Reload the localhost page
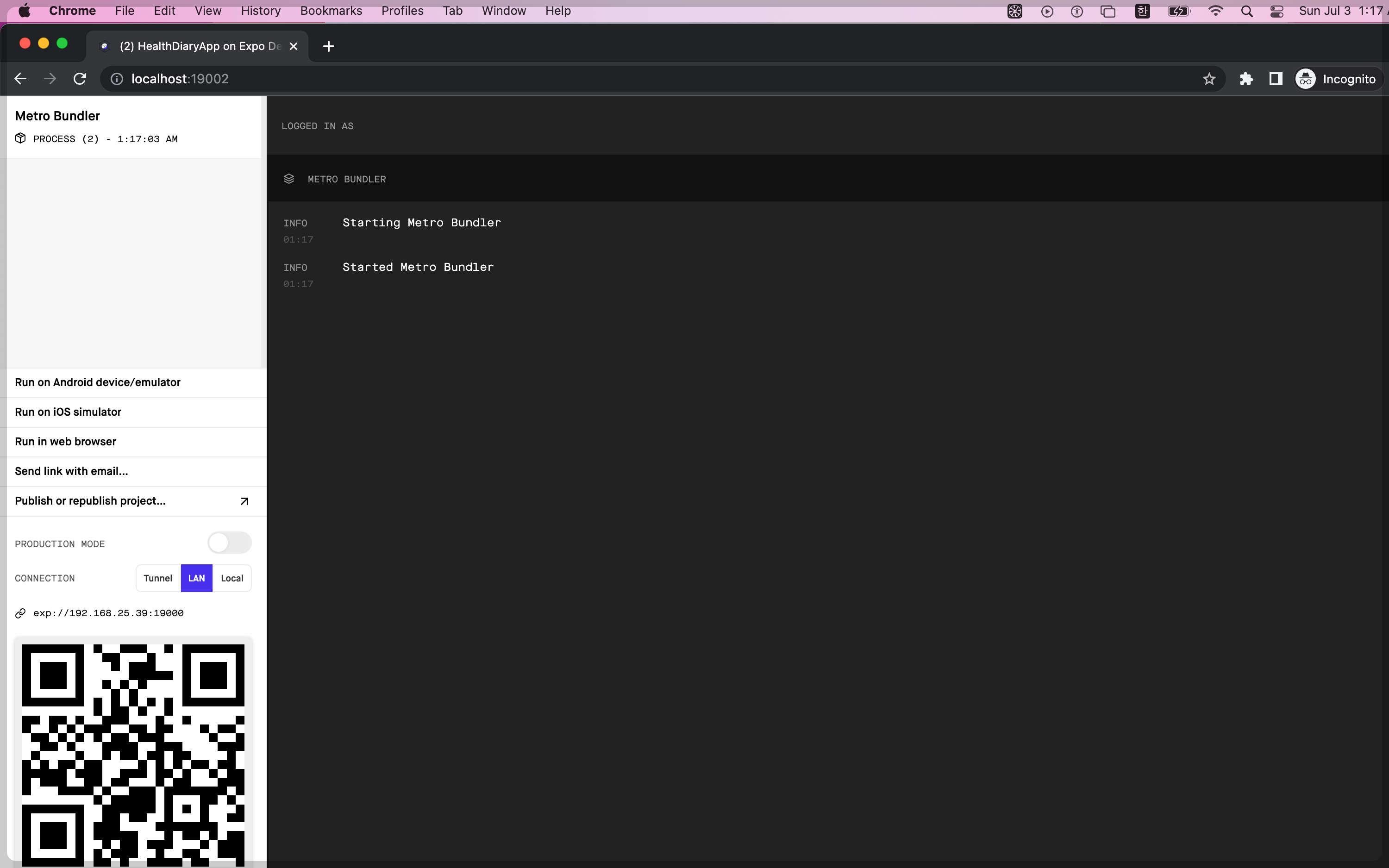The height and width of the screenshot is (868, 1389). (x=80, y=79)
